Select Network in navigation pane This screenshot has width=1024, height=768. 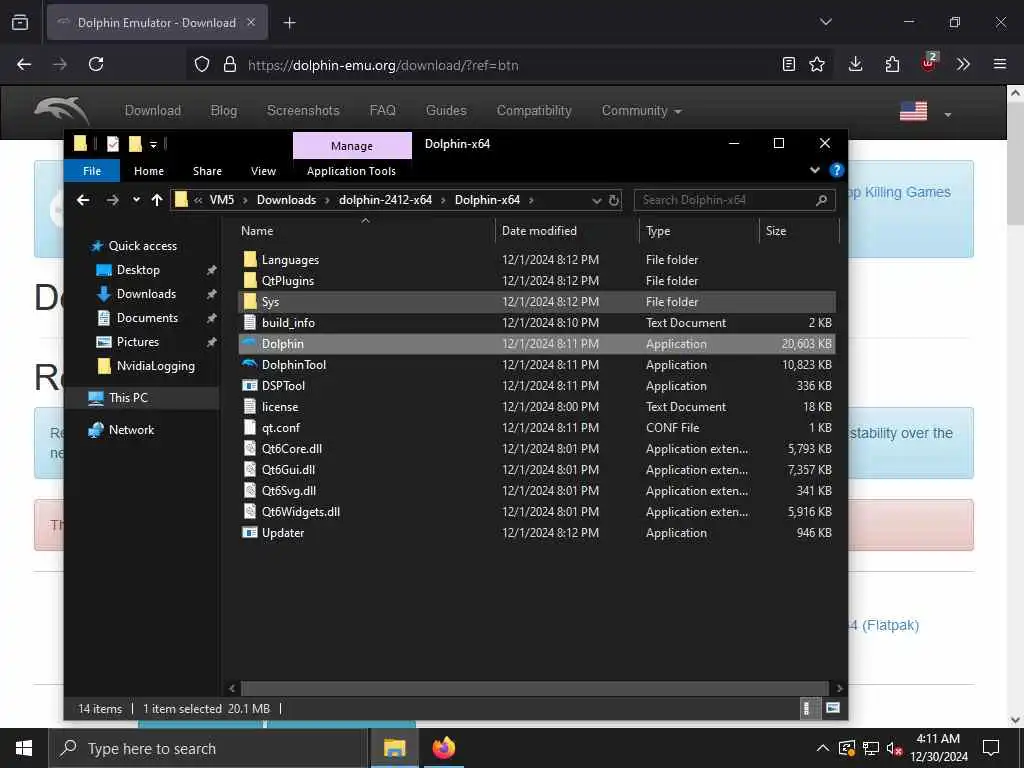point(131,430)
